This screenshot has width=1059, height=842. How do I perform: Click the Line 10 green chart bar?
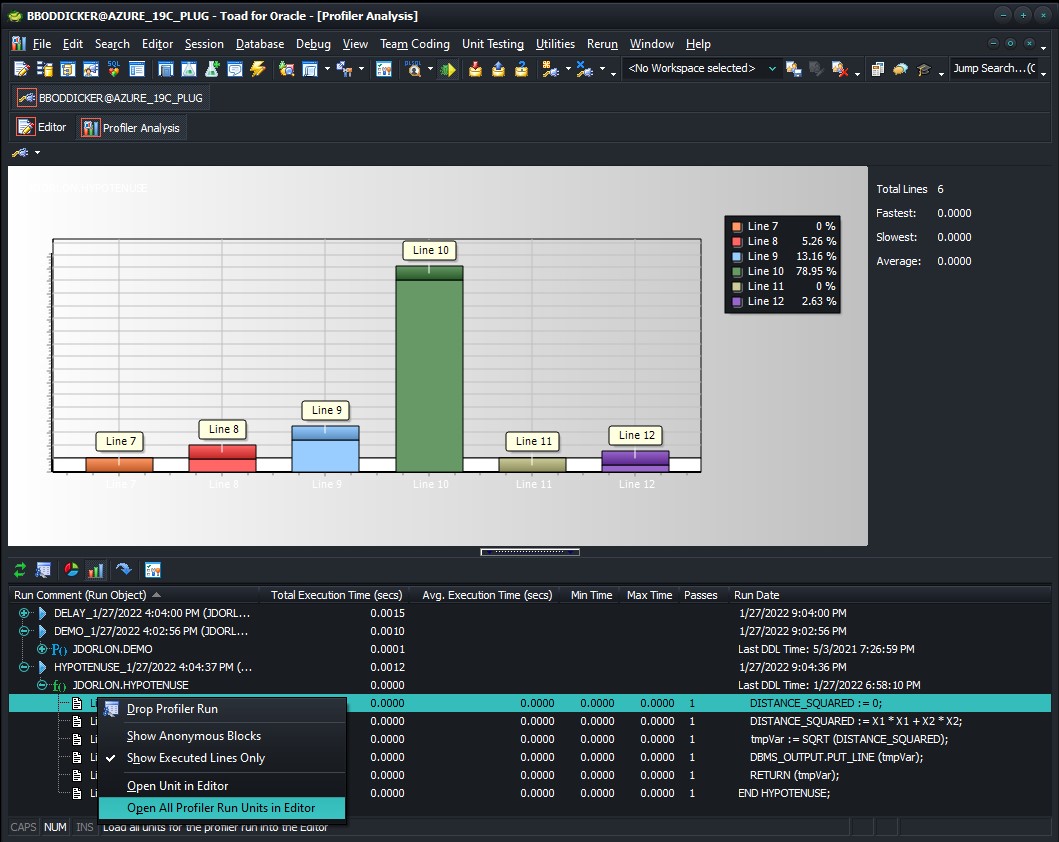pos(429,370)
